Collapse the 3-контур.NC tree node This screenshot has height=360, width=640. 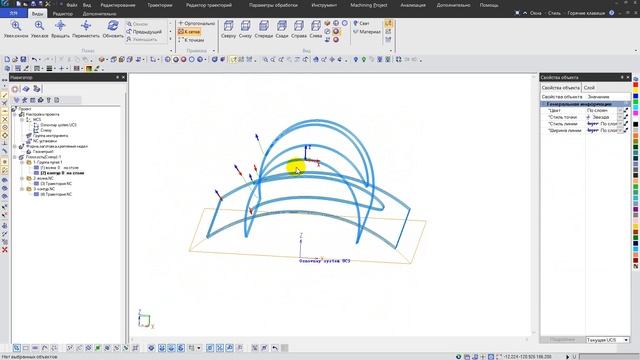tap(22, 189)
